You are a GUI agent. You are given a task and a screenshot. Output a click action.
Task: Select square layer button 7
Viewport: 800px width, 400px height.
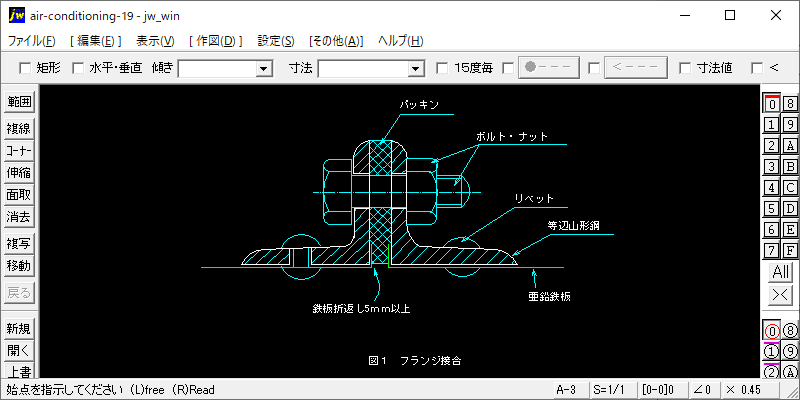771,251
